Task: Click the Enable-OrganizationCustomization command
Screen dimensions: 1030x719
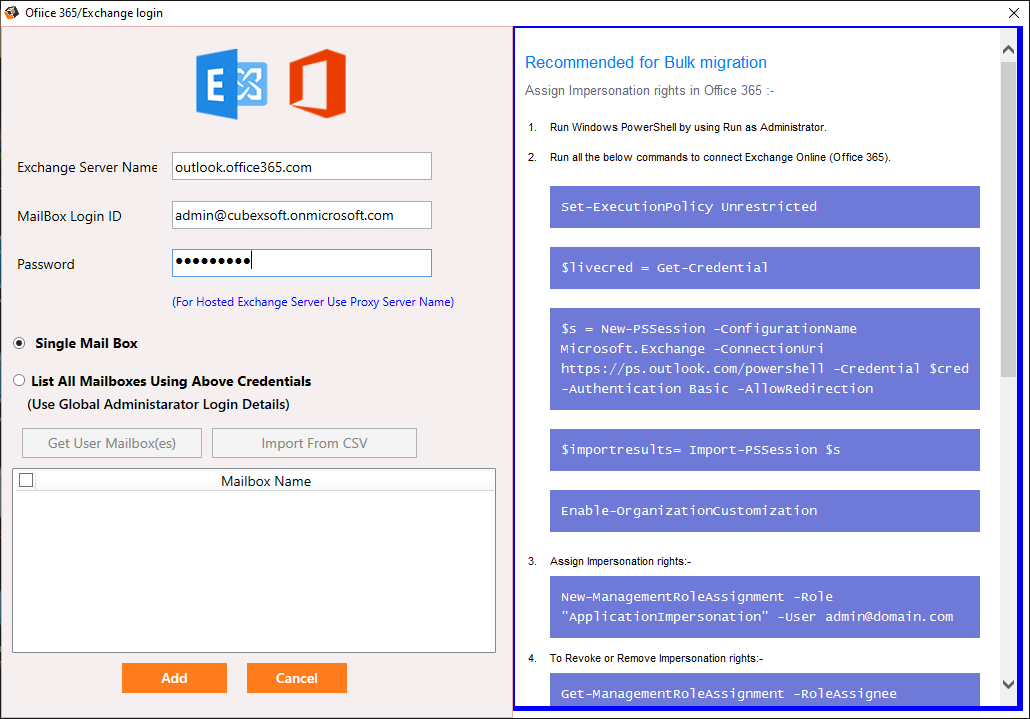Action: click(x=765, y=511)
